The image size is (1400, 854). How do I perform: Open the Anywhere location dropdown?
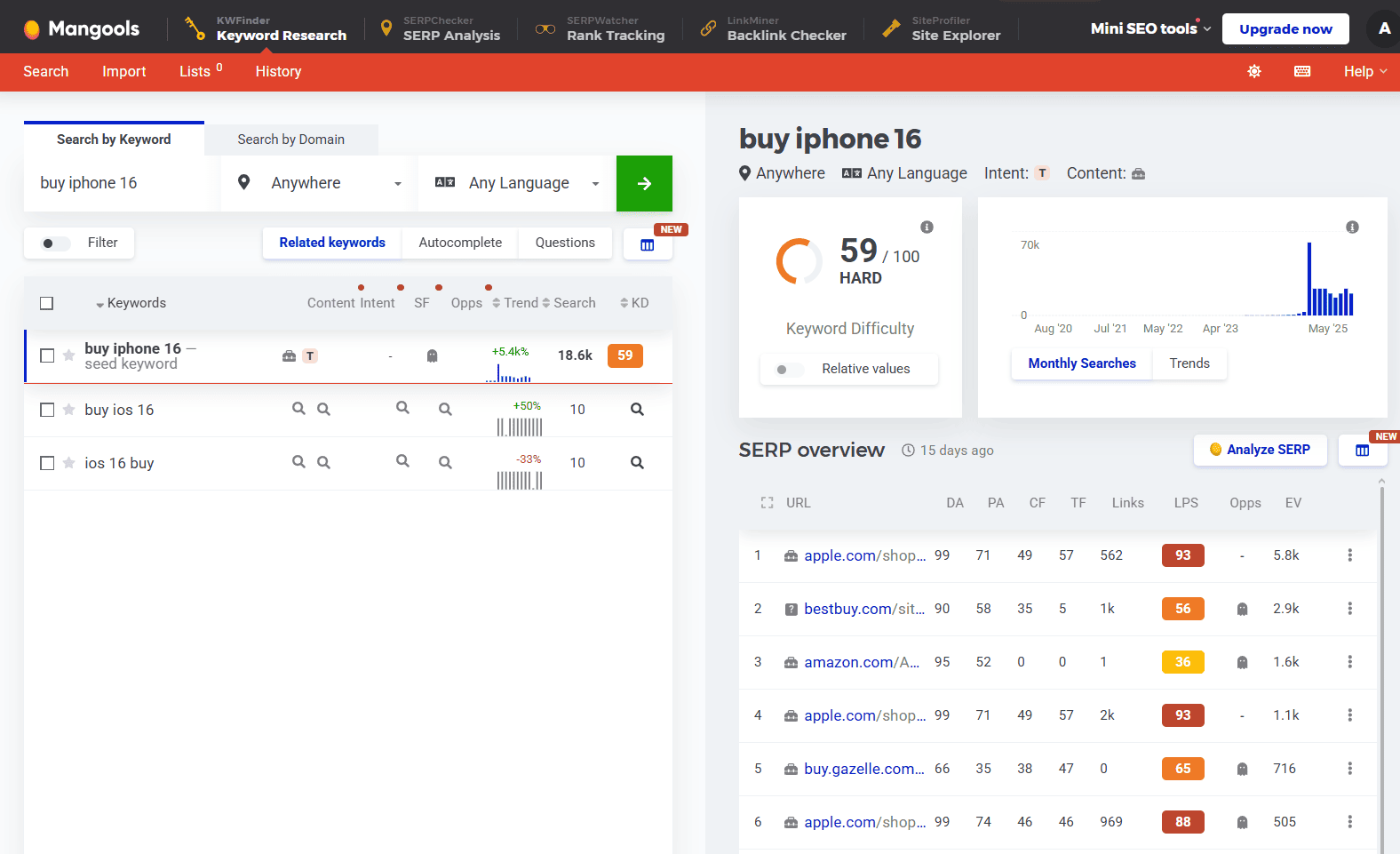coord(319,184)
